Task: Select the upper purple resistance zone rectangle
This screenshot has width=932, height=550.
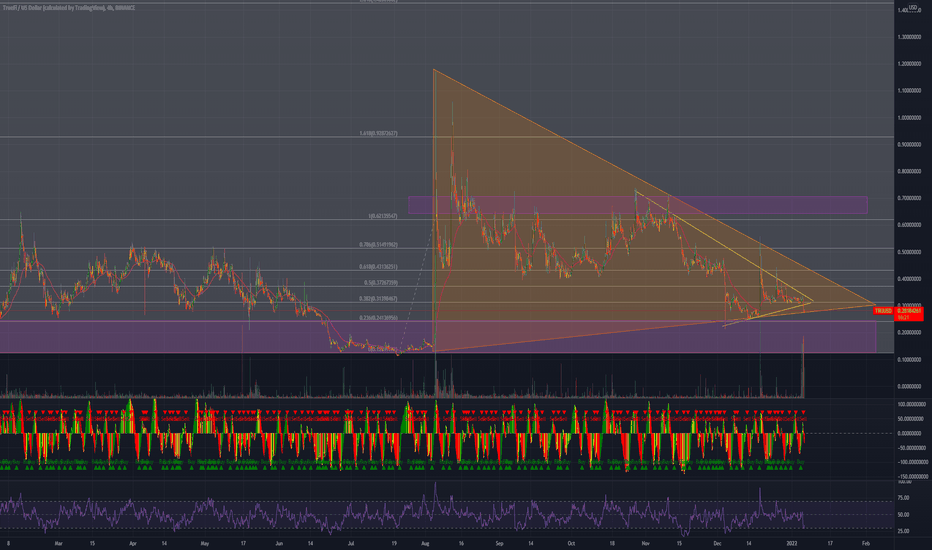Action: pyautogui.click(x=638, y=205)
